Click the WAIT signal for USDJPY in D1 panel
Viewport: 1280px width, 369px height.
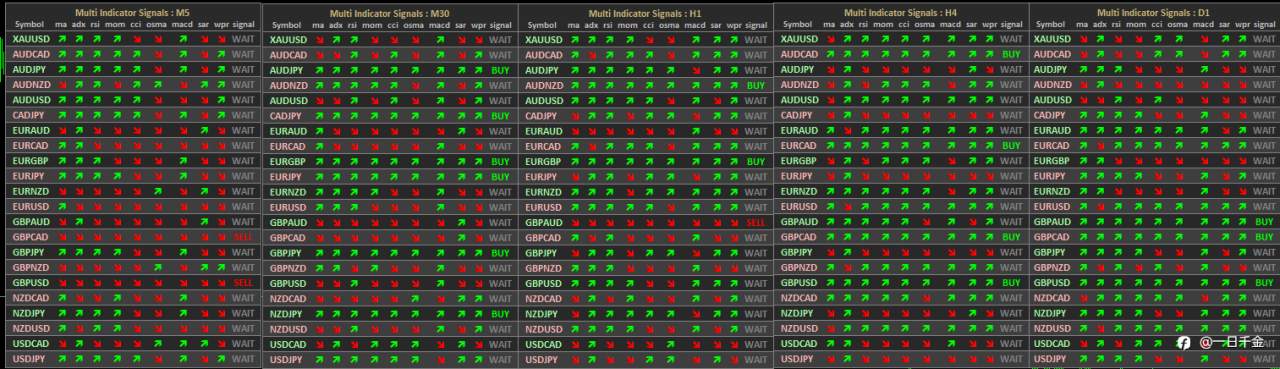[1264, 359]
